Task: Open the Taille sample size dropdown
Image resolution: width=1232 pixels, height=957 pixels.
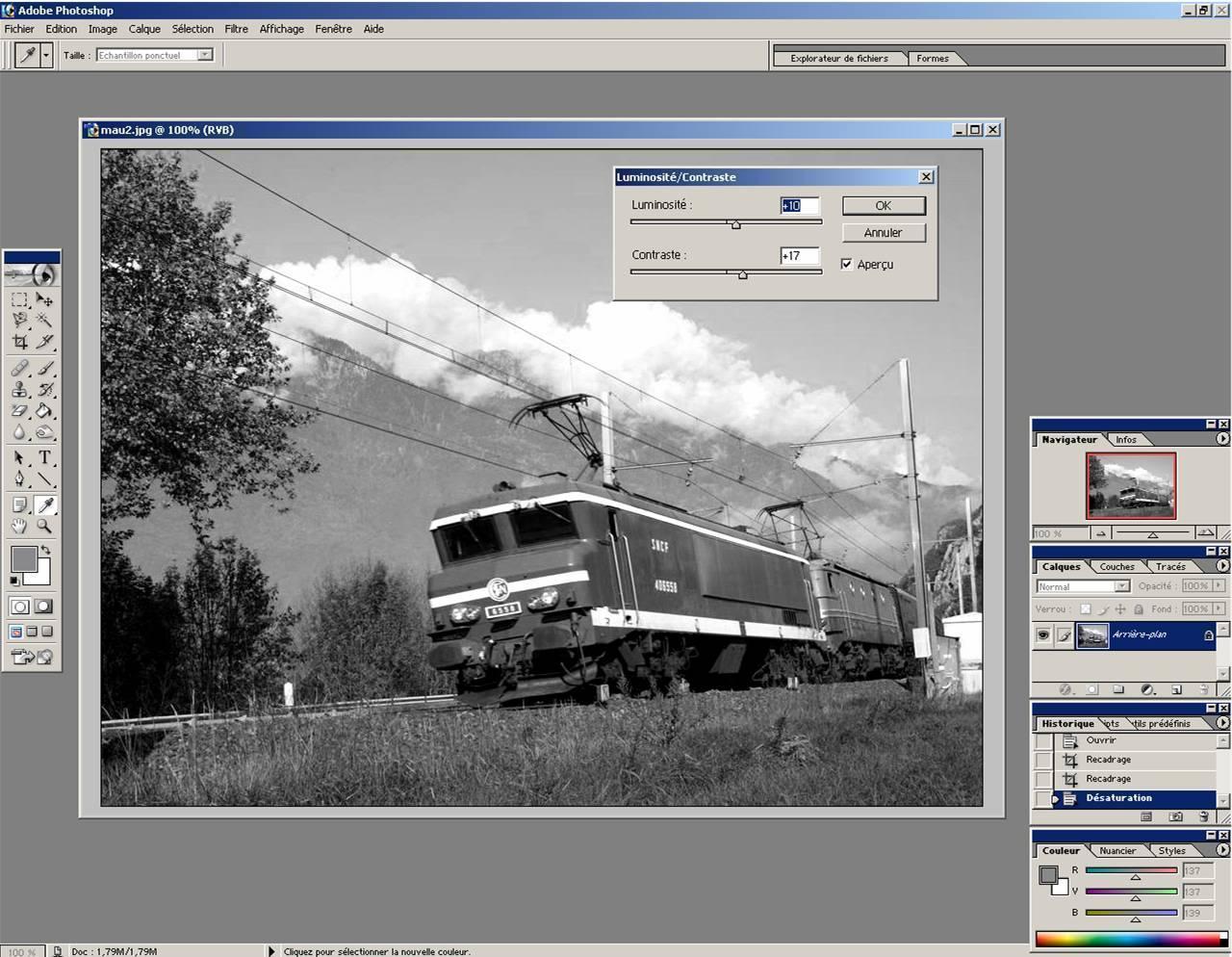Action: 205,56
